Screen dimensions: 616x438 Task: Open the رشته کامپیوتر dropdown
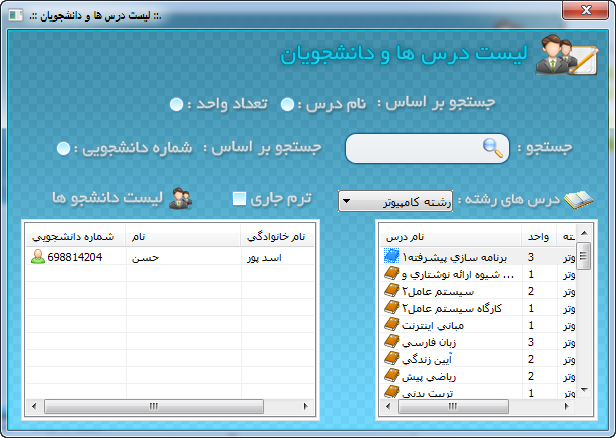pyautogui.click(x=395, y=201)
